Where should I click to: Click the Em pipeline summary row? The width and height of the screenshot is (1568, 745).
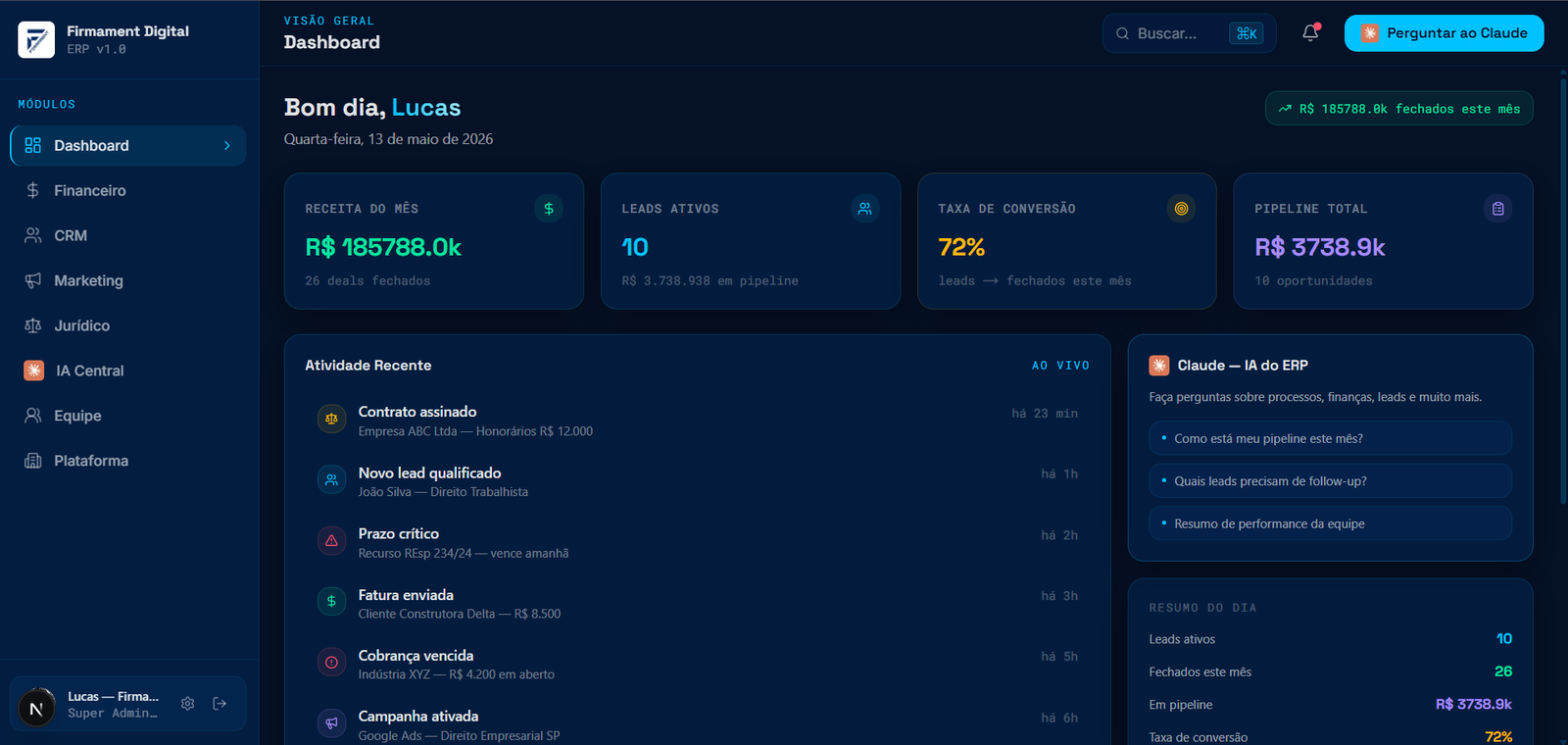tap(1331, 705)
